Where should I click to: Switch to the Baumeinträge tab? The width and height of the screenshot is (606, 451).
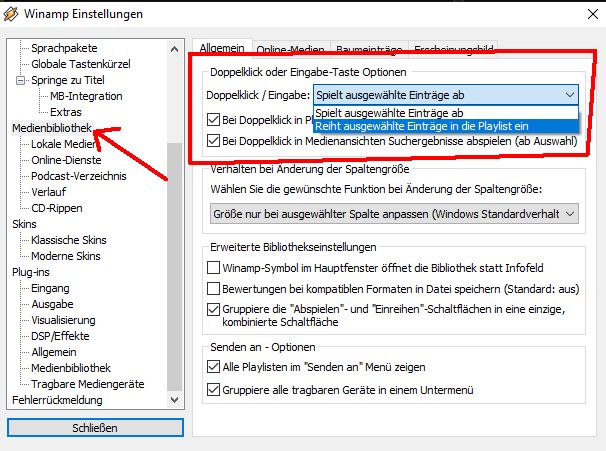369,49
